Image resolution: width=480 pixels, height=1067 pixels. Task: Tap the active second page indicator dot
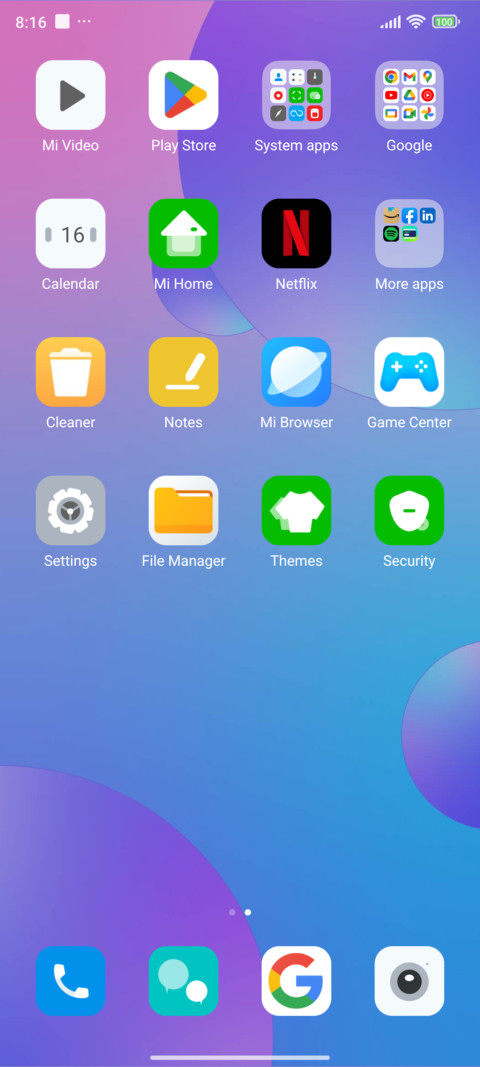(248, 912)
